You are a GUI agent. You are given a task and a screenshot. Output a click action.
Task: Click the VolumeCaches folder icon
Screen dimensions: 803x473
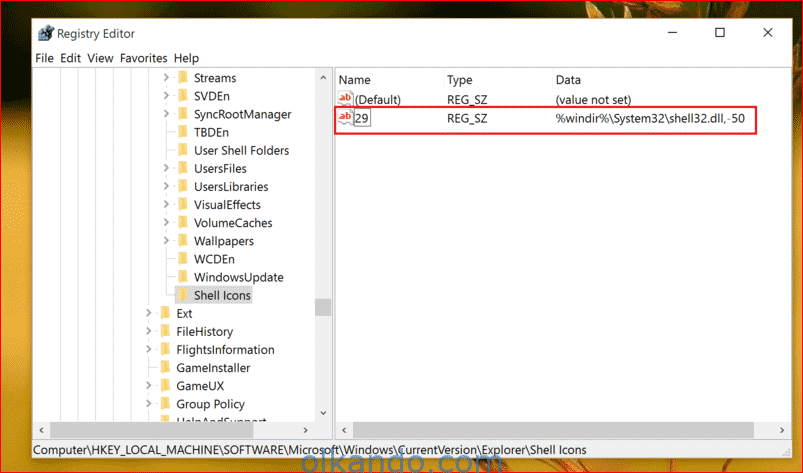(x=182, y=223)
